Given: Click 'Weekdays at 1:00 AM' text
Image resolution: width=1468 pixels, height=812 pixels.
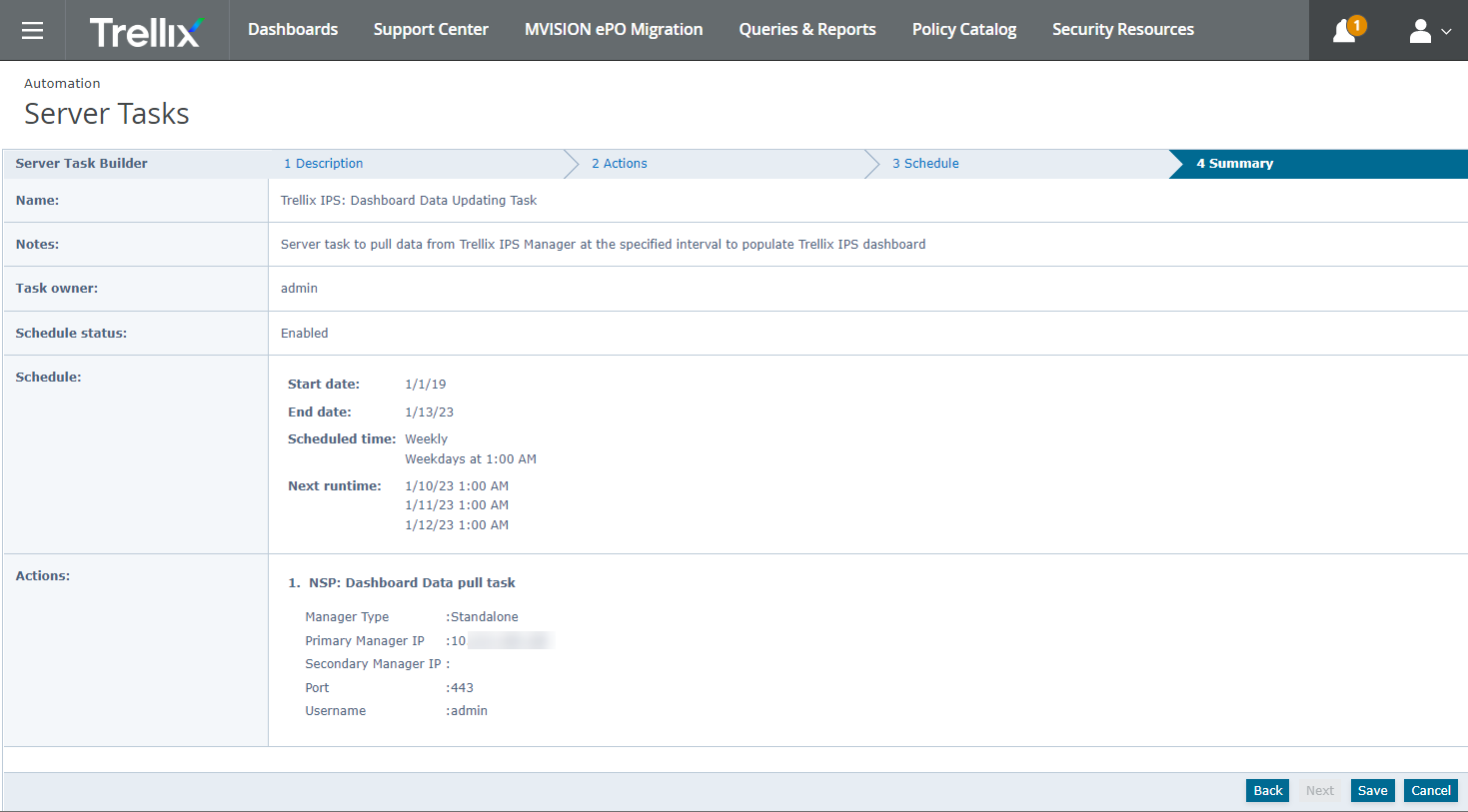Looking at the screenshot, I should coord(471,459).
